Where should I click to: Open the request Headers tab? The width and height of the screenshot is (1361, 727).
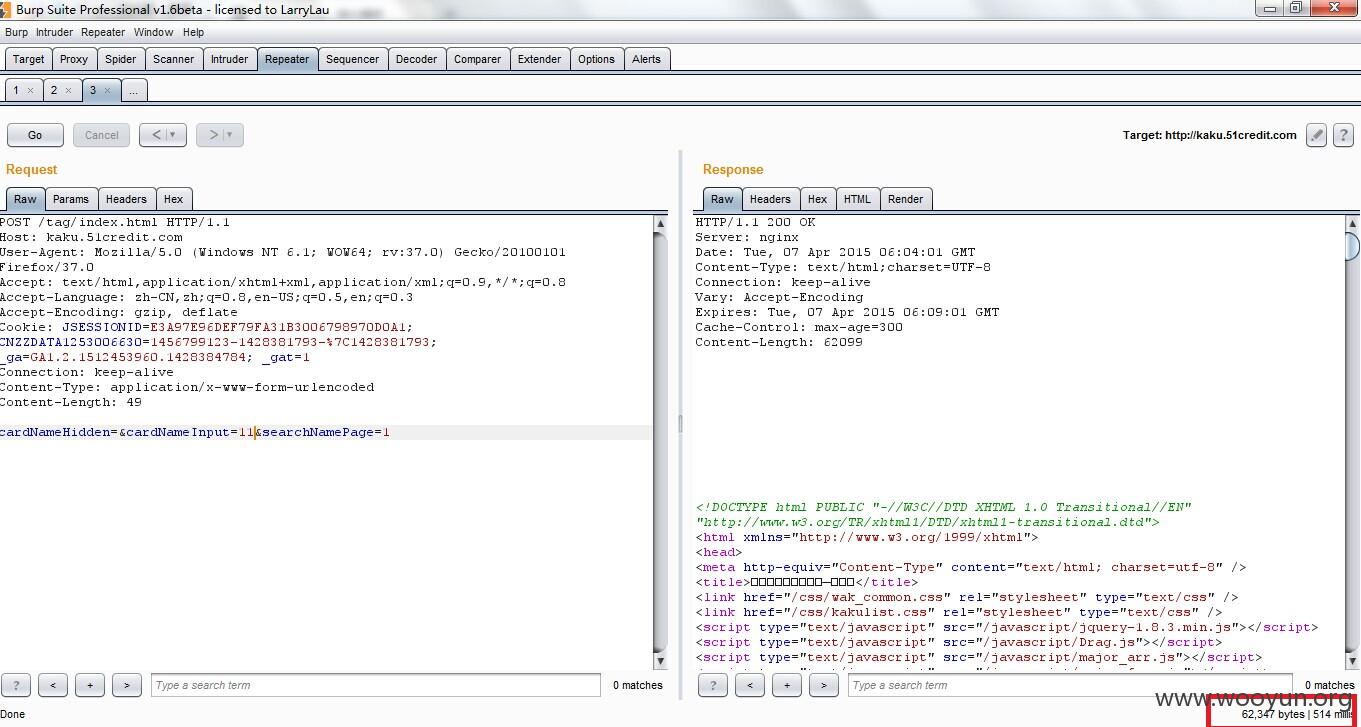point(126,199)
